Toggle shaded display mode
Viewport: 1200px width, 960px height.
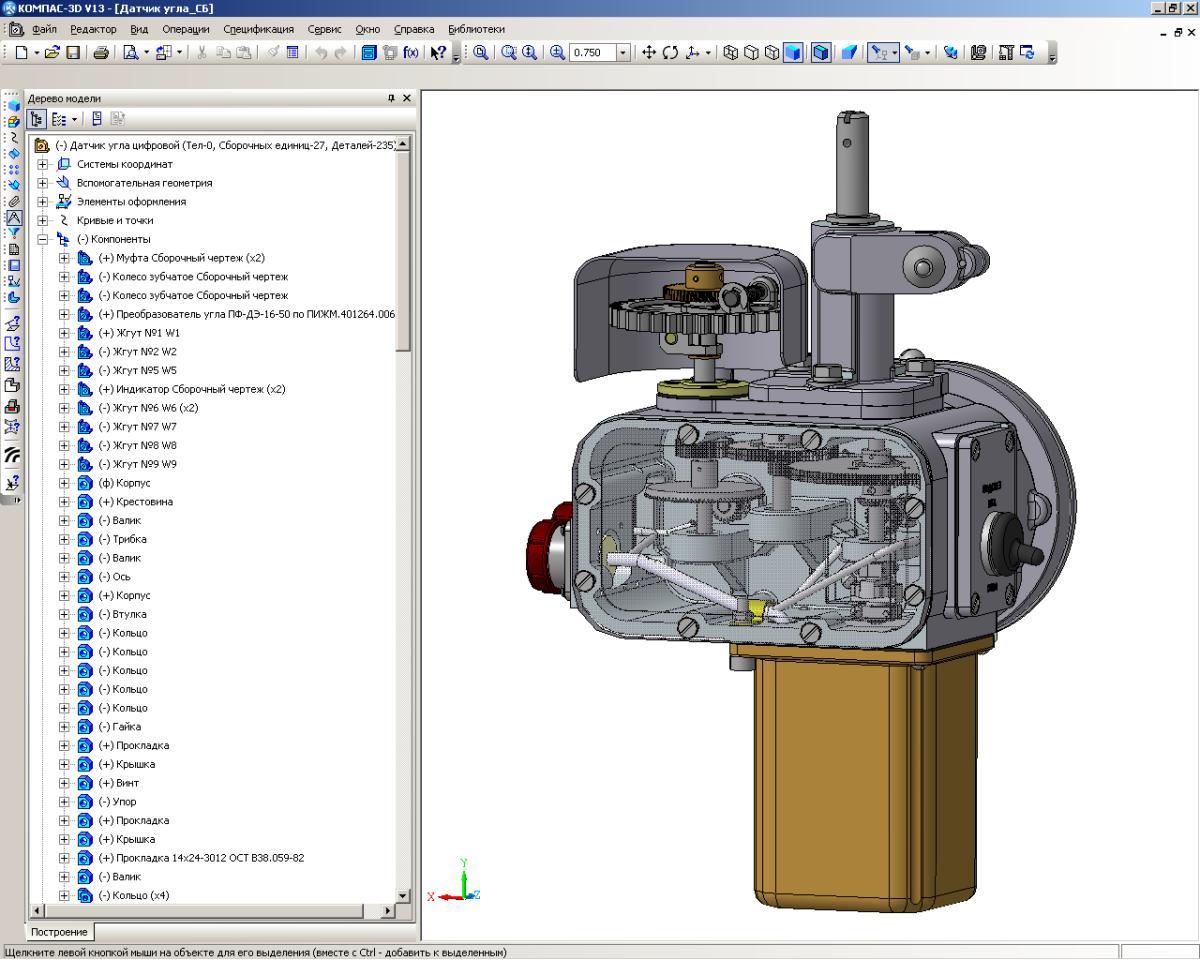coord(793,53)
